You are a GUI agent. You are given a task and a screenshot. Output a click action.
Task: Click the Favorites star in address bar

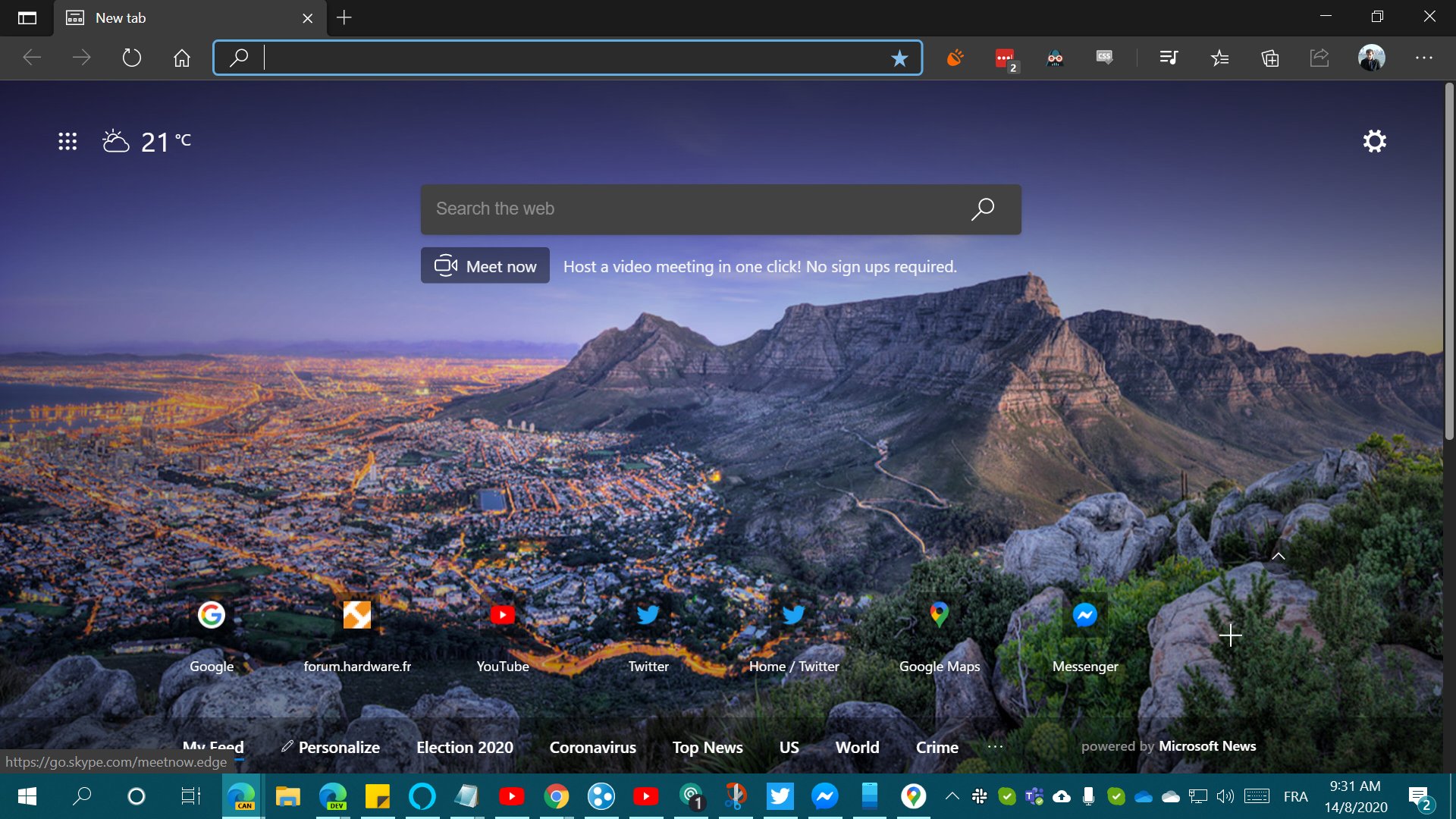(x=899, y=58)
